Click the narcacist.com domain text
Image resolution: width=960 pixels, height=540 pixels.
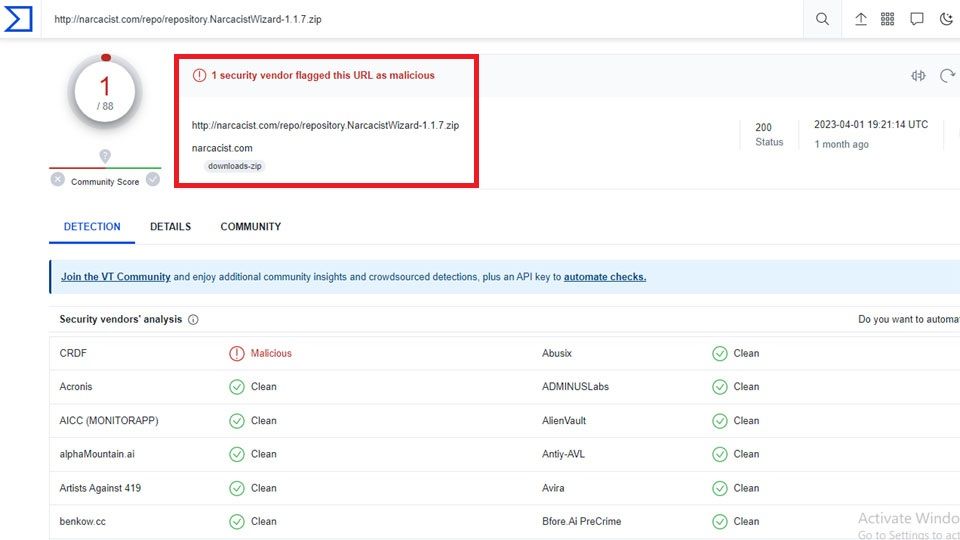pyautogui.click(x=222, y=148)
